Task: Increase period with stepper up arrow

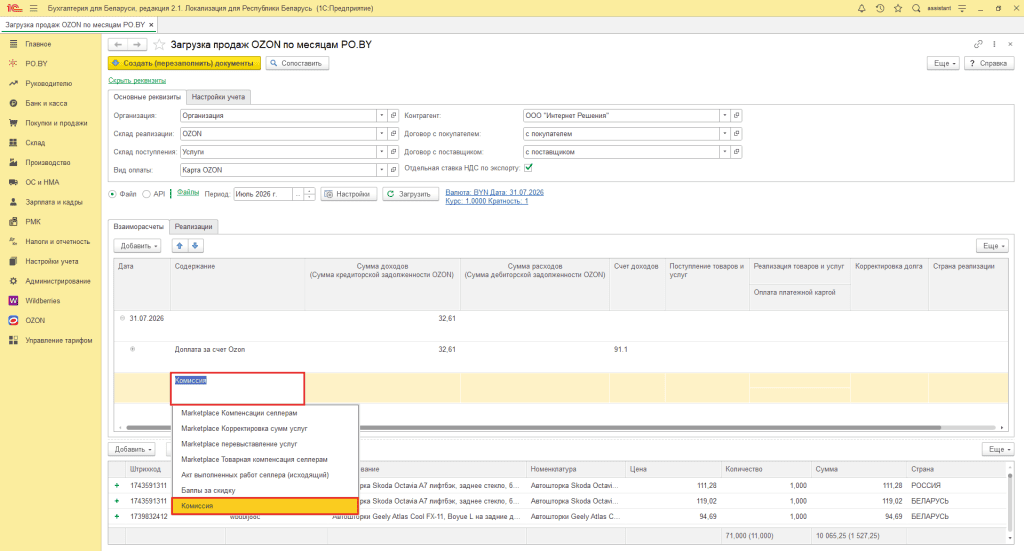Action: tap(310, 191)
